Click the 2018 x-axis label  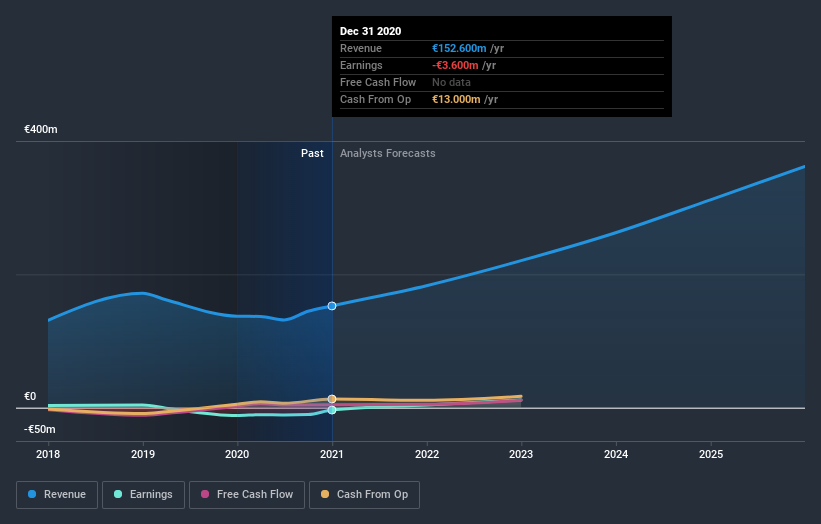pyautogui.click(x=48, y=454)
